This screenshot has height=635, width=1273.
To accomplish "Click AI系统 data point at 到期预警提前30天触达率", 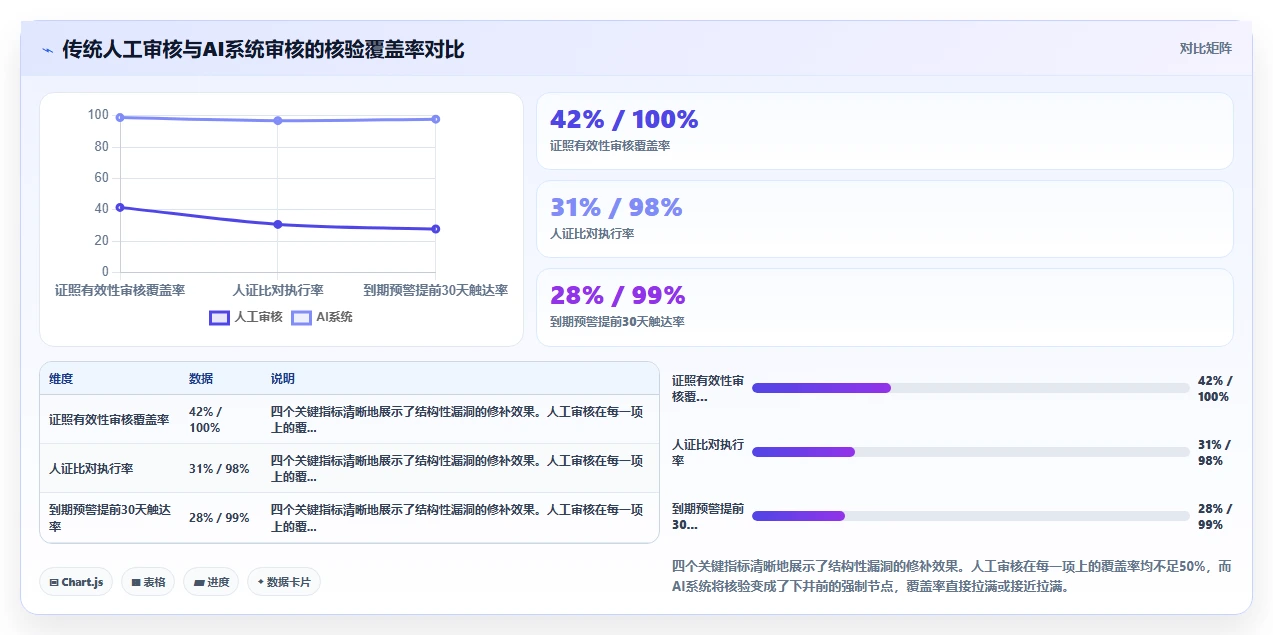I will (436, 119).
